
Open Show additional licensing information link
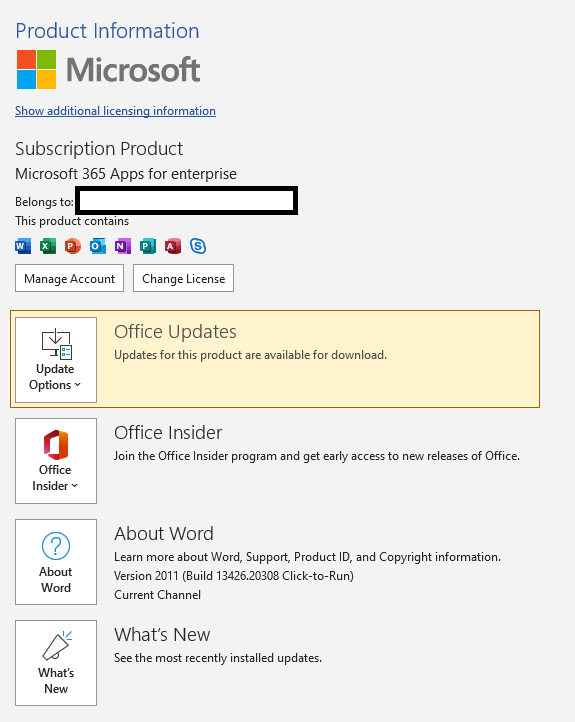click(115, 111)
